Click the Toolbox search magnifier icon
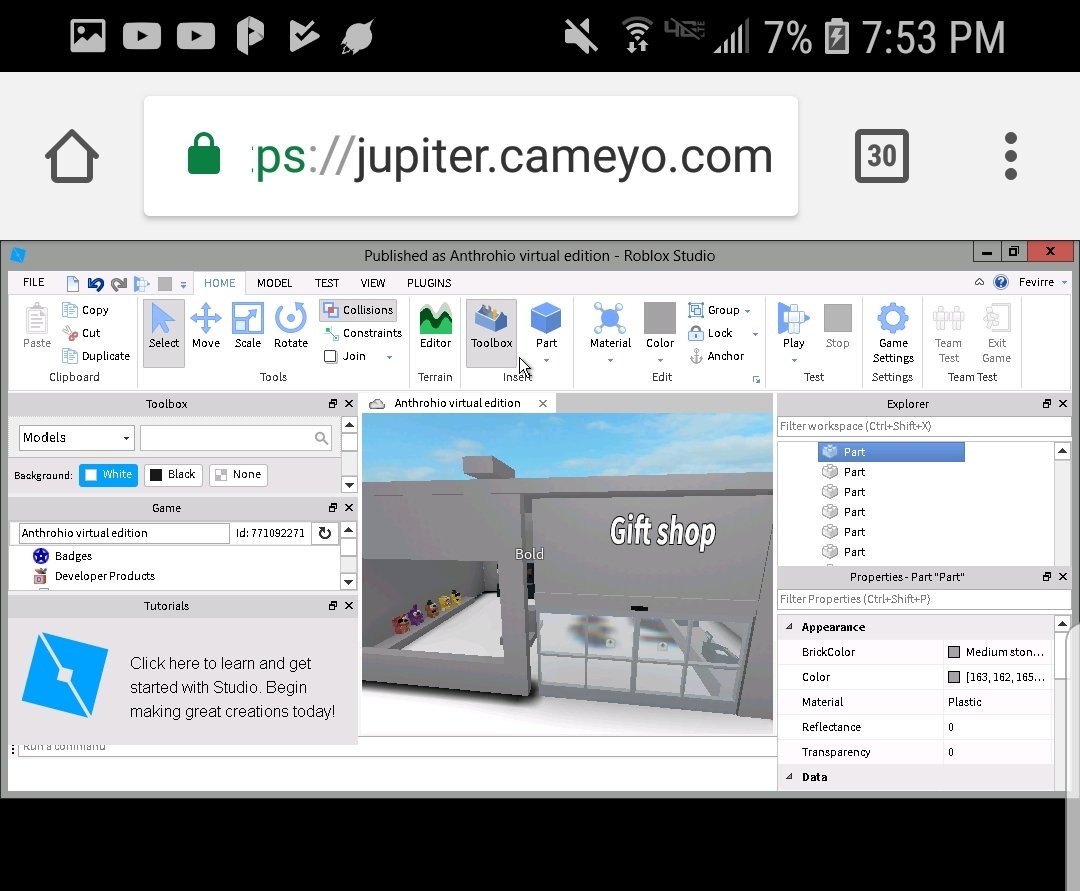The height and width of the screenshot is (891, 1080). click(321, 438)
